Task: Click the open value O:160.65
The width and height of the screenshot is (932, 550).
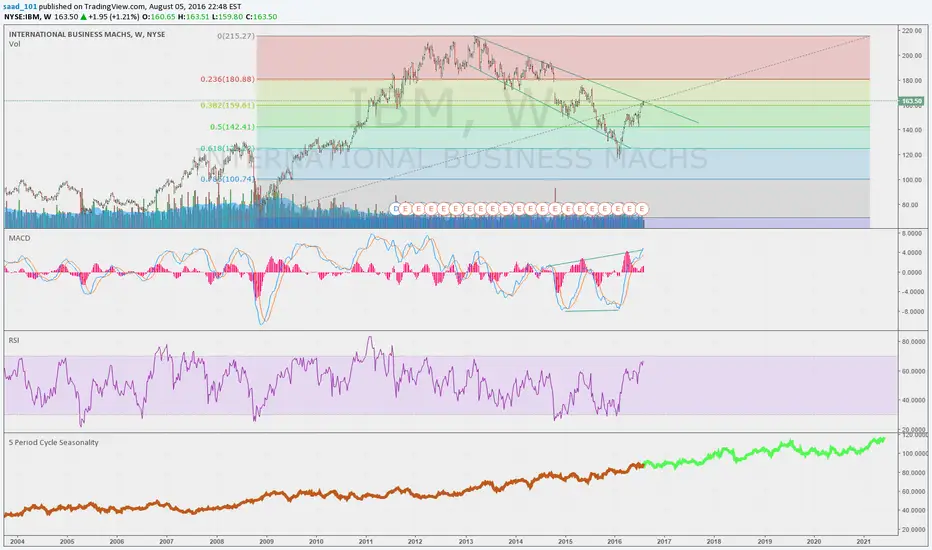Action: (x=158, y=17)
